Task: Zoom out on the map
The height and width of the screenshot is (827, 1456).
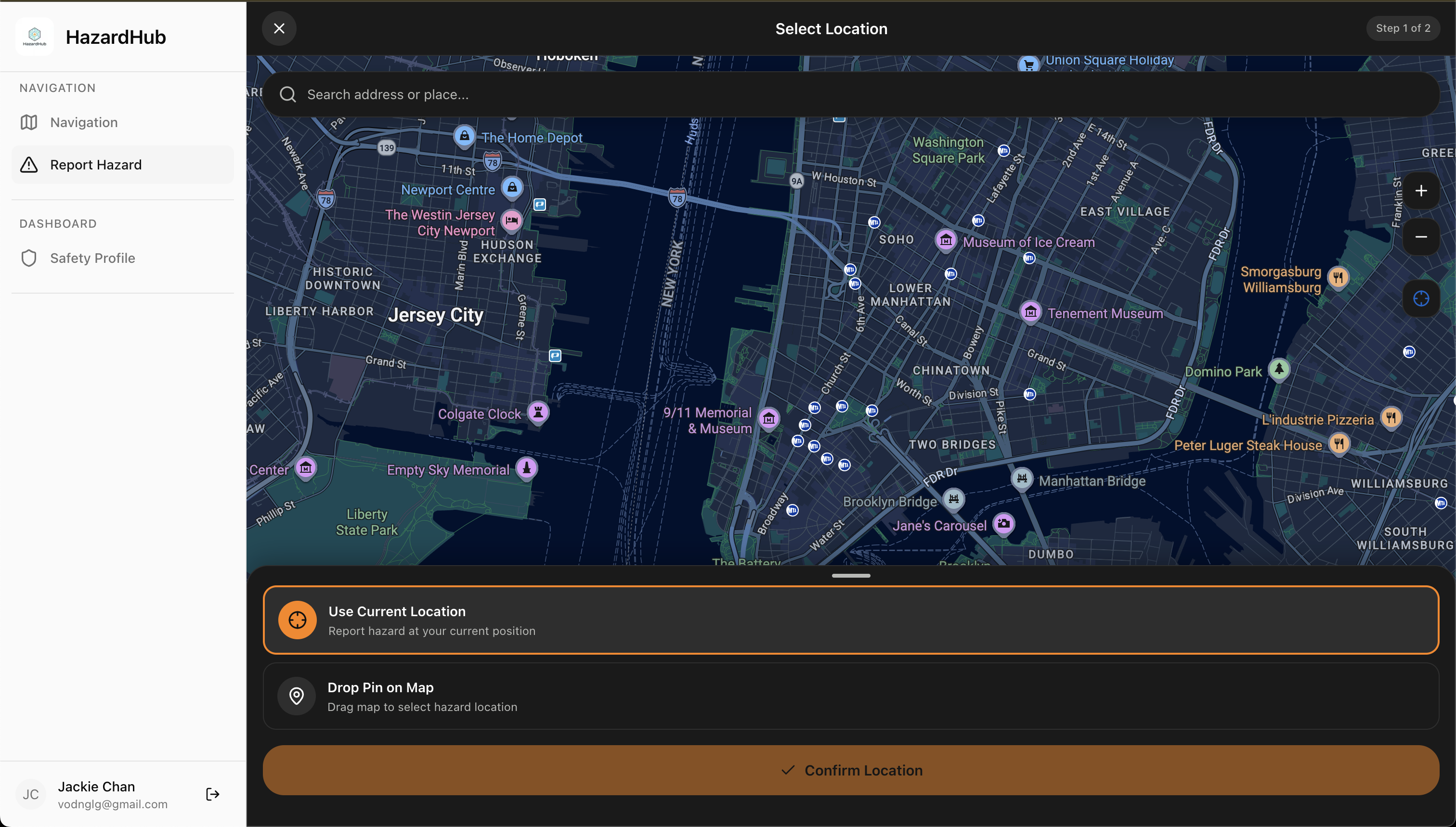Action: pos(1421,237)
